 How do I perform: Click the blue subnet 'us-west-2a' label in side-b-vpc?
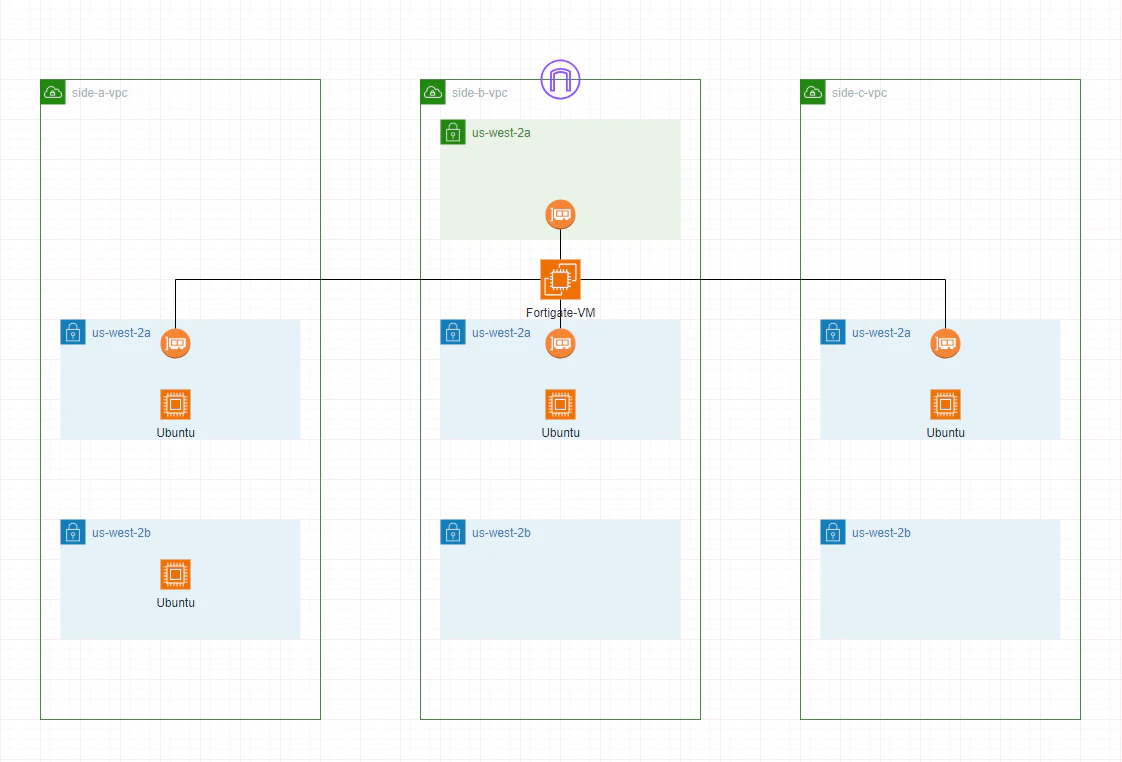click(501, 333)
